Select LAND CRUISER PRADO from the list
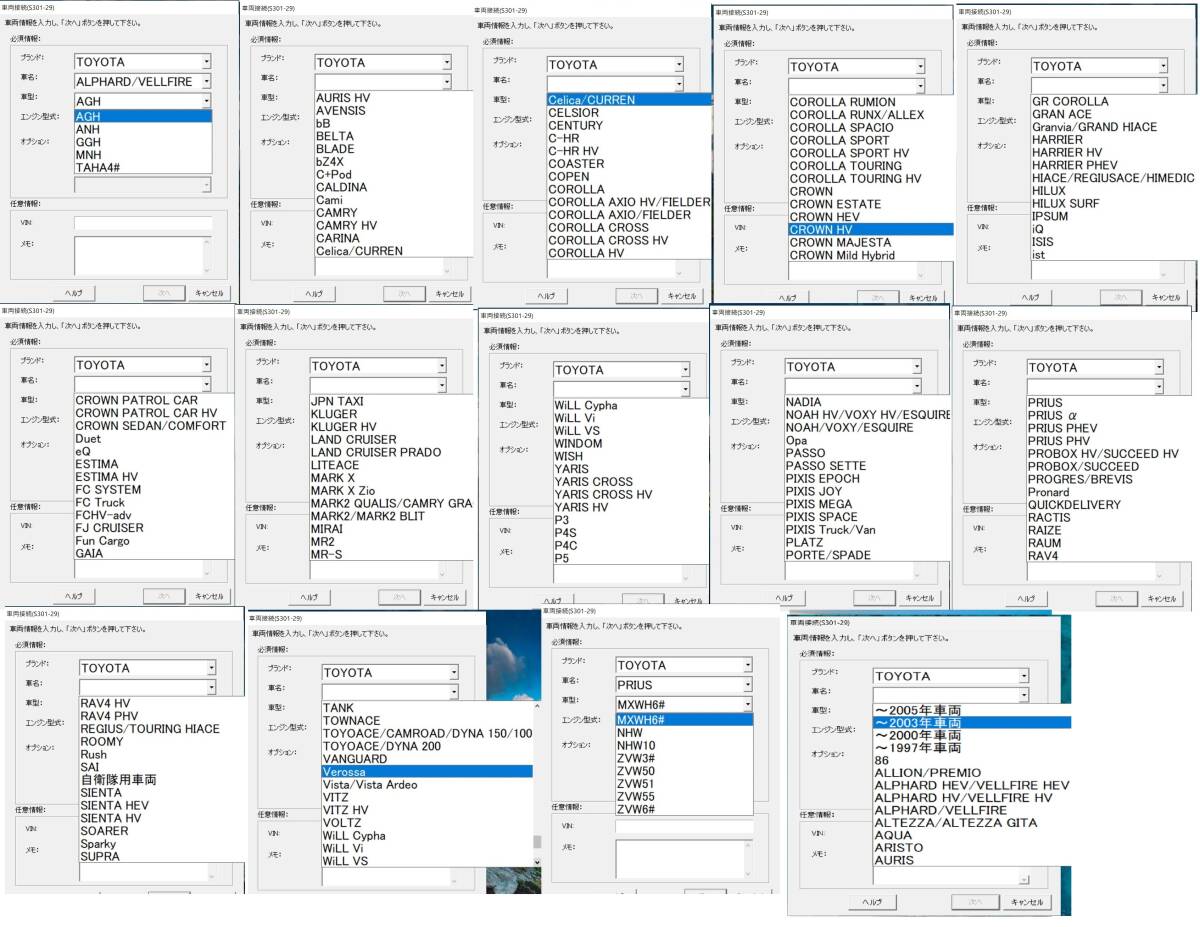 375,452
